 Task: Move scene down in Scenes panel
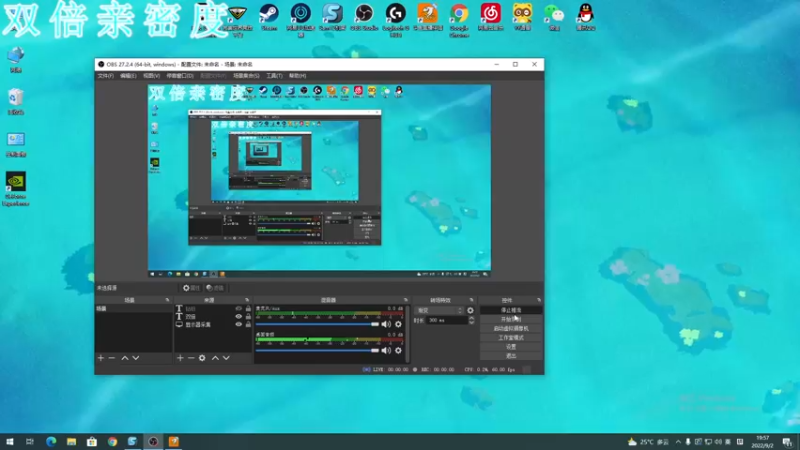[136, 358]
